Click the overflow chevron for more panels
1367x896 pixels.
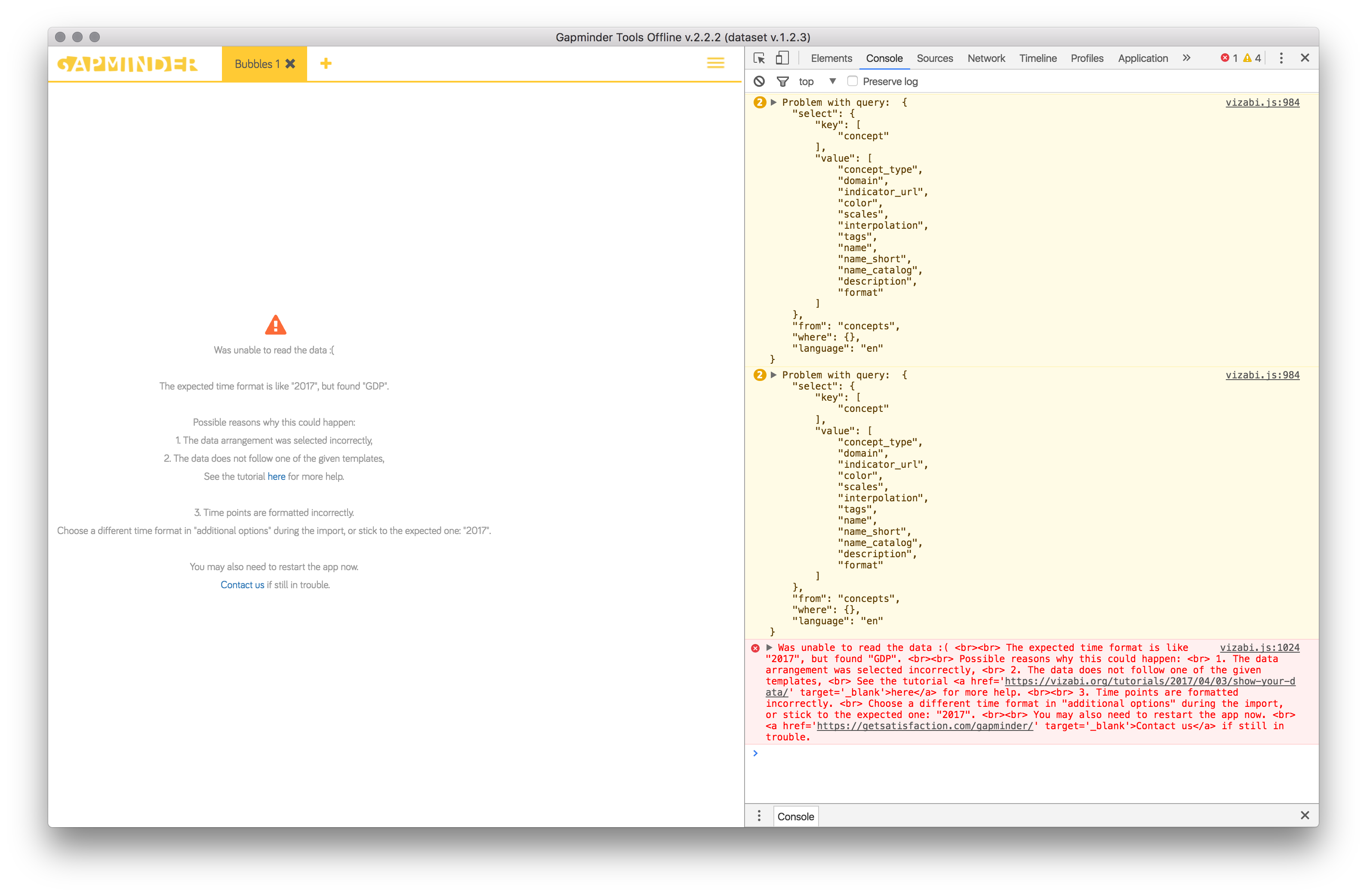click(1186, 58)
